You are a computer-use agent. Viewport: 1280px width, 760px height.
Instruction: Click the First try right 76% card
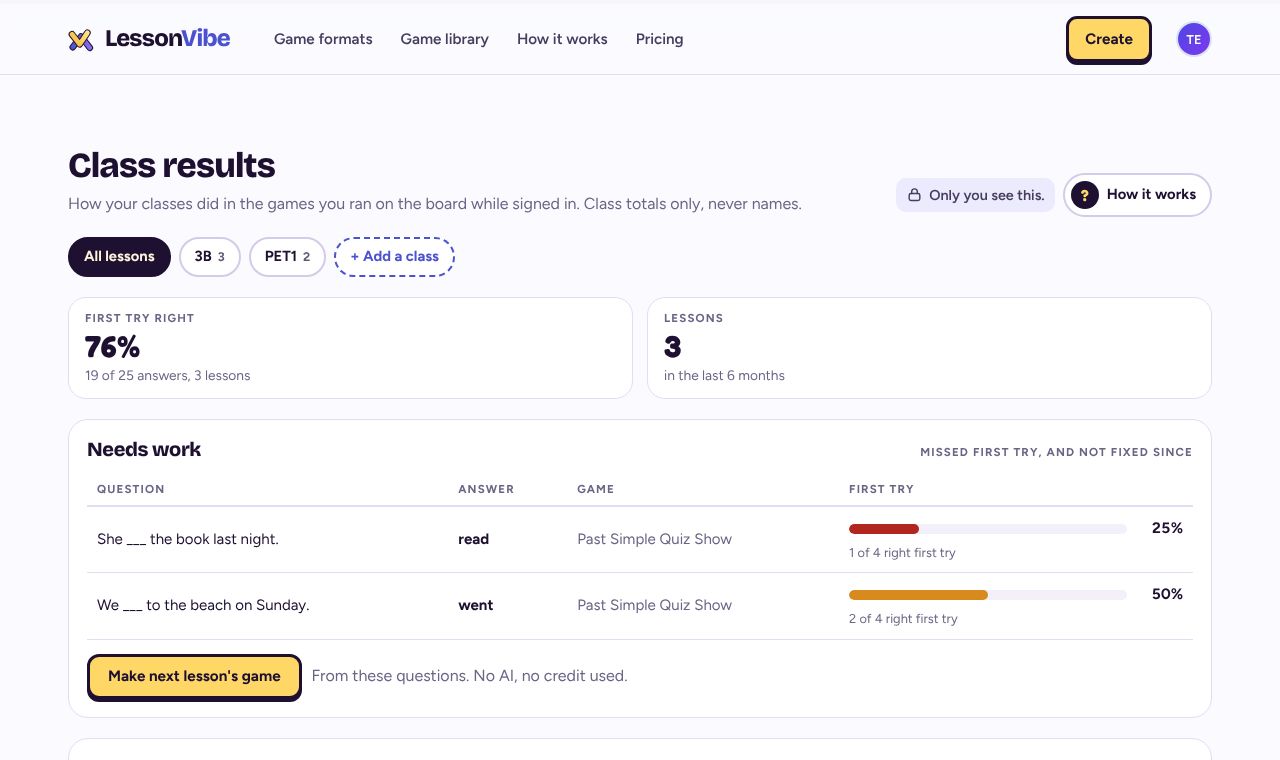point(350,348)
